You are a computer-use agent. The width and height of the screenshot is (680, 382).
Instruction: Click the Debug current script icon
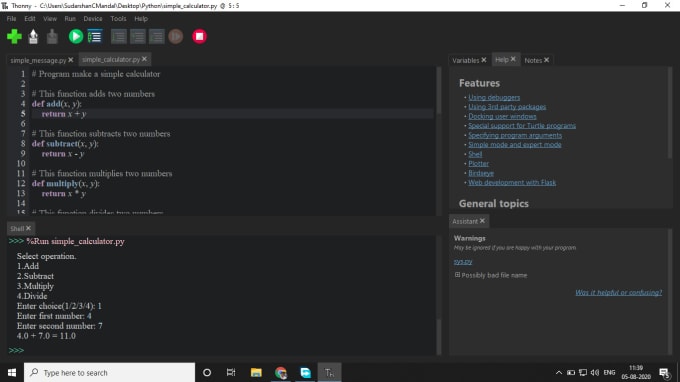(x=95, y=36)
